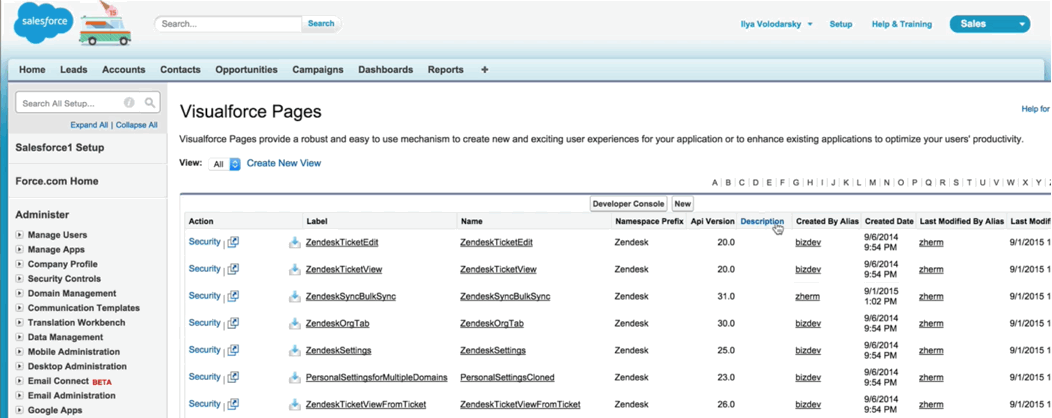Open the Ilya Volodarsky user menu

pyautogui.click(x=776, y=24)
